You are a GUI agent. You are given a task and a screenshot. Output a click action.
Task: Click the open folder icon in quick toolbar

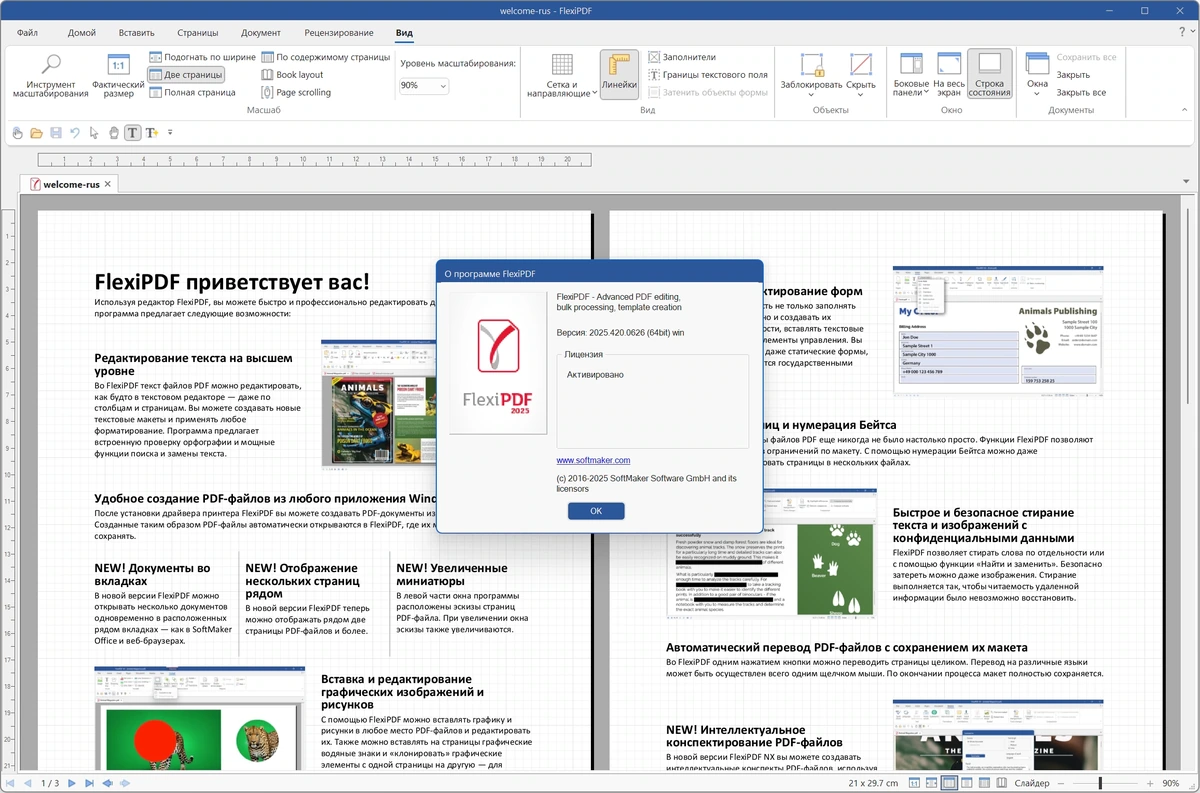36,133
